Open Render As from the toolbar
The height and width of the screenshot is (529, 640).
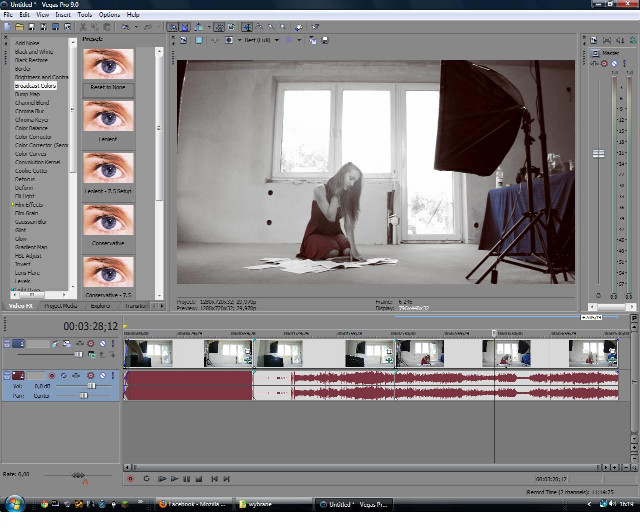(x=56, y=27)
